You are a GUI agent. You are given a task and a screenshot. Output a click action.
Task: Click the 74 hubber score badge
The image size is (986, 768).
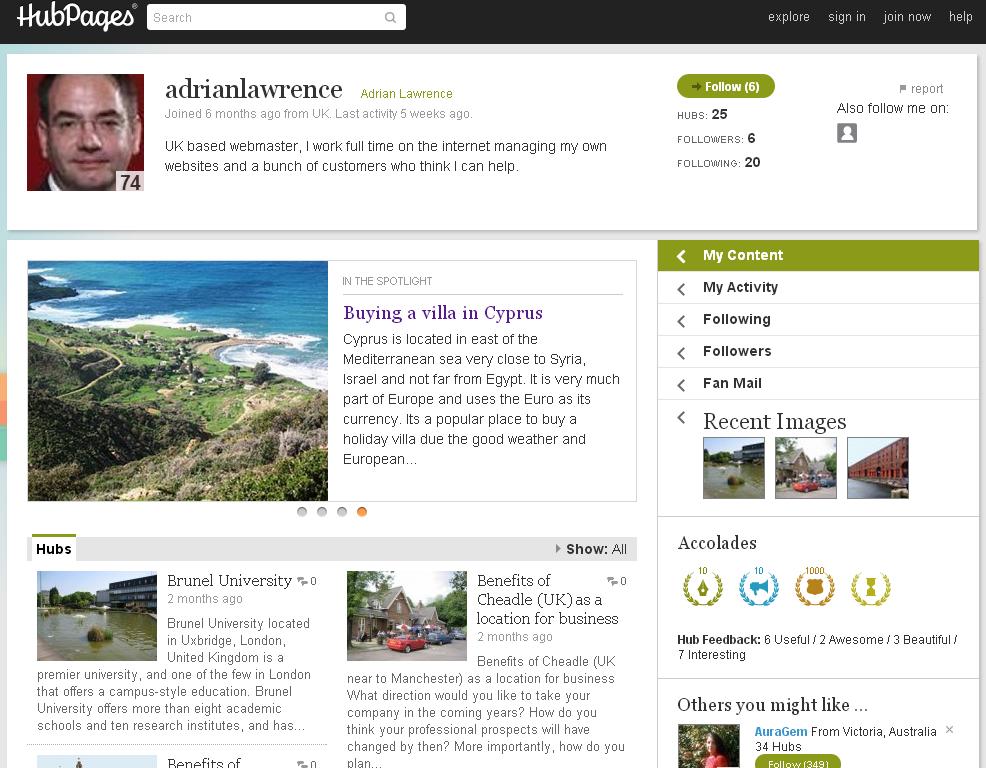[x=130, y=182]
